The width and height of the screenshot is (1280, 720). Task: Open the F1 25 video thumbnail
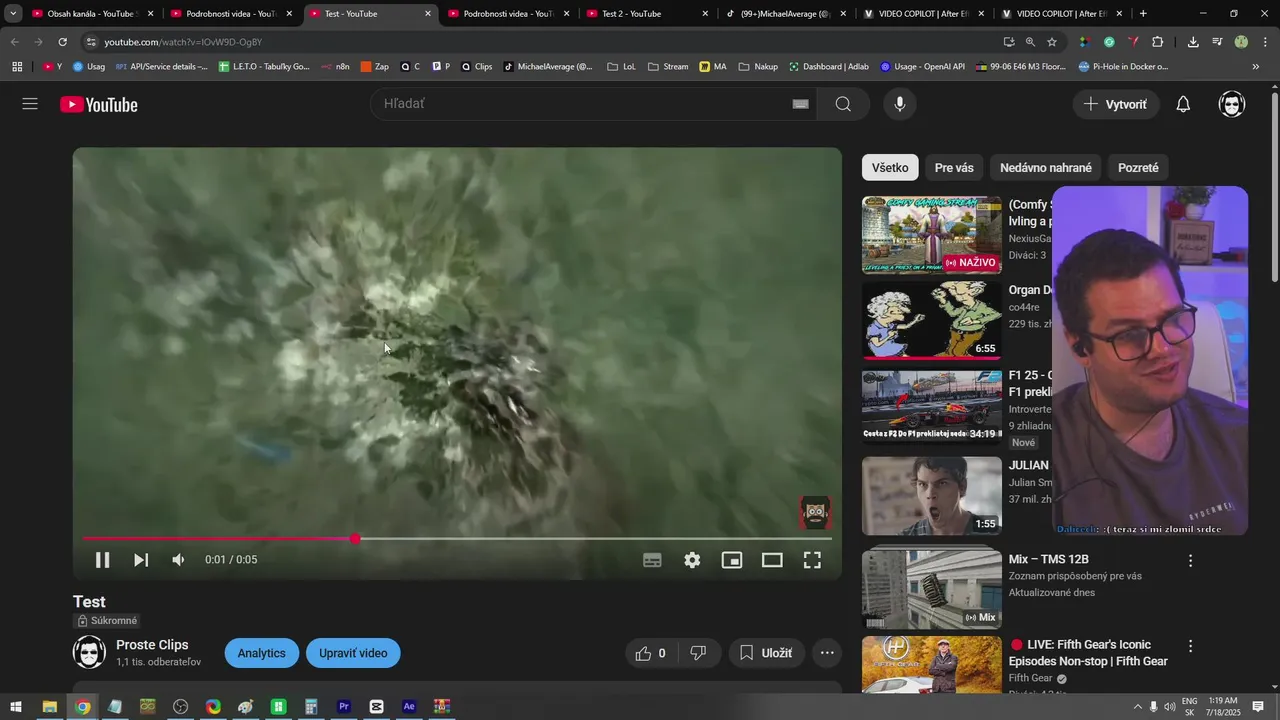(932, 406)
